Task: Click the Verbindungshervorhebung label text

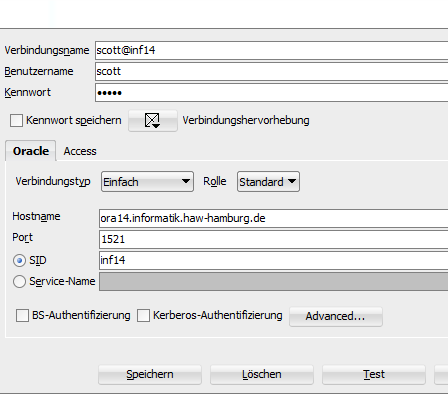Action: click(x=246, y=120)
